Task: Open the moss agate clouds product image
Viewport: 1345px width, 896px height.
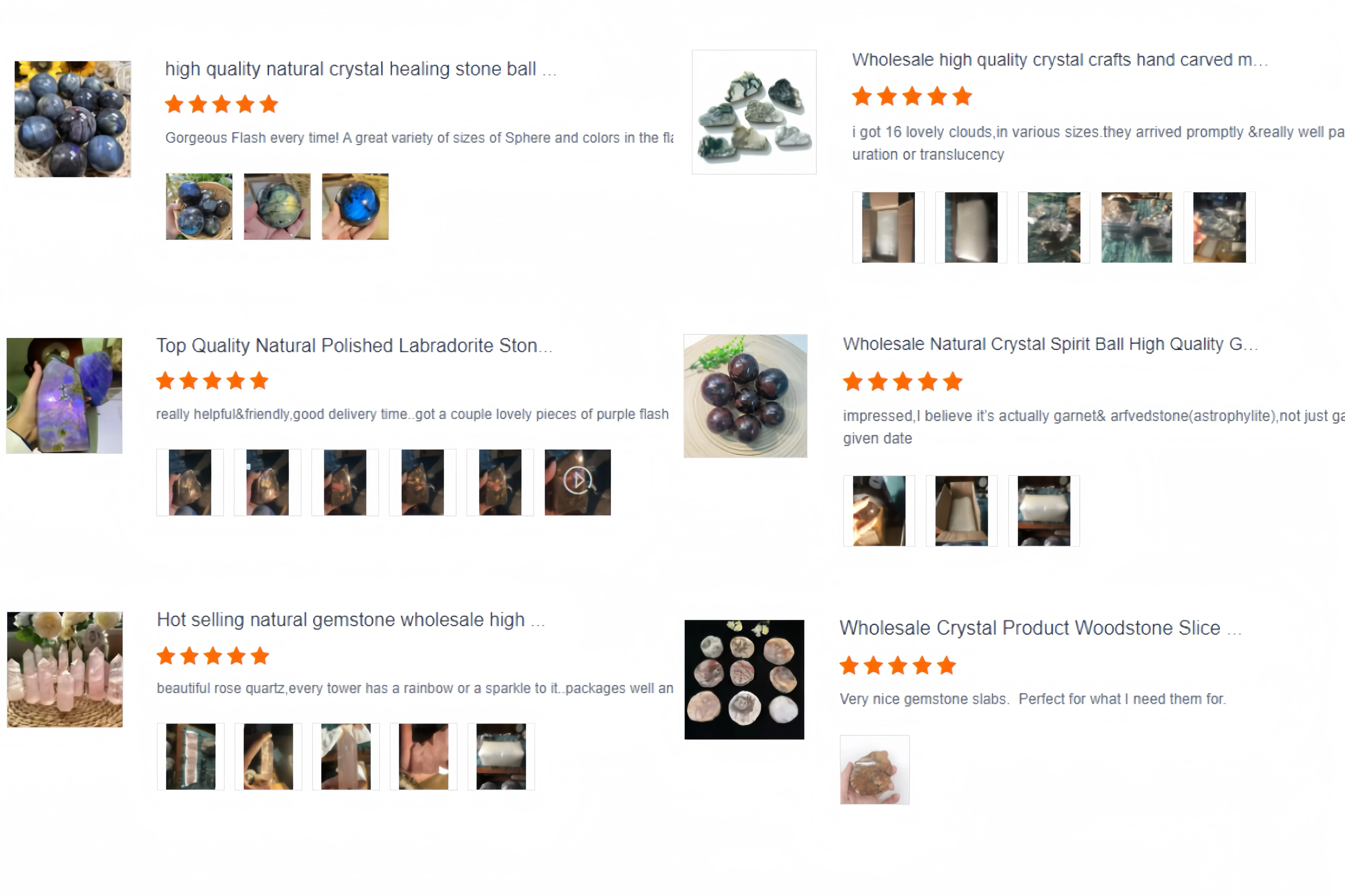Action: [754, 112]
